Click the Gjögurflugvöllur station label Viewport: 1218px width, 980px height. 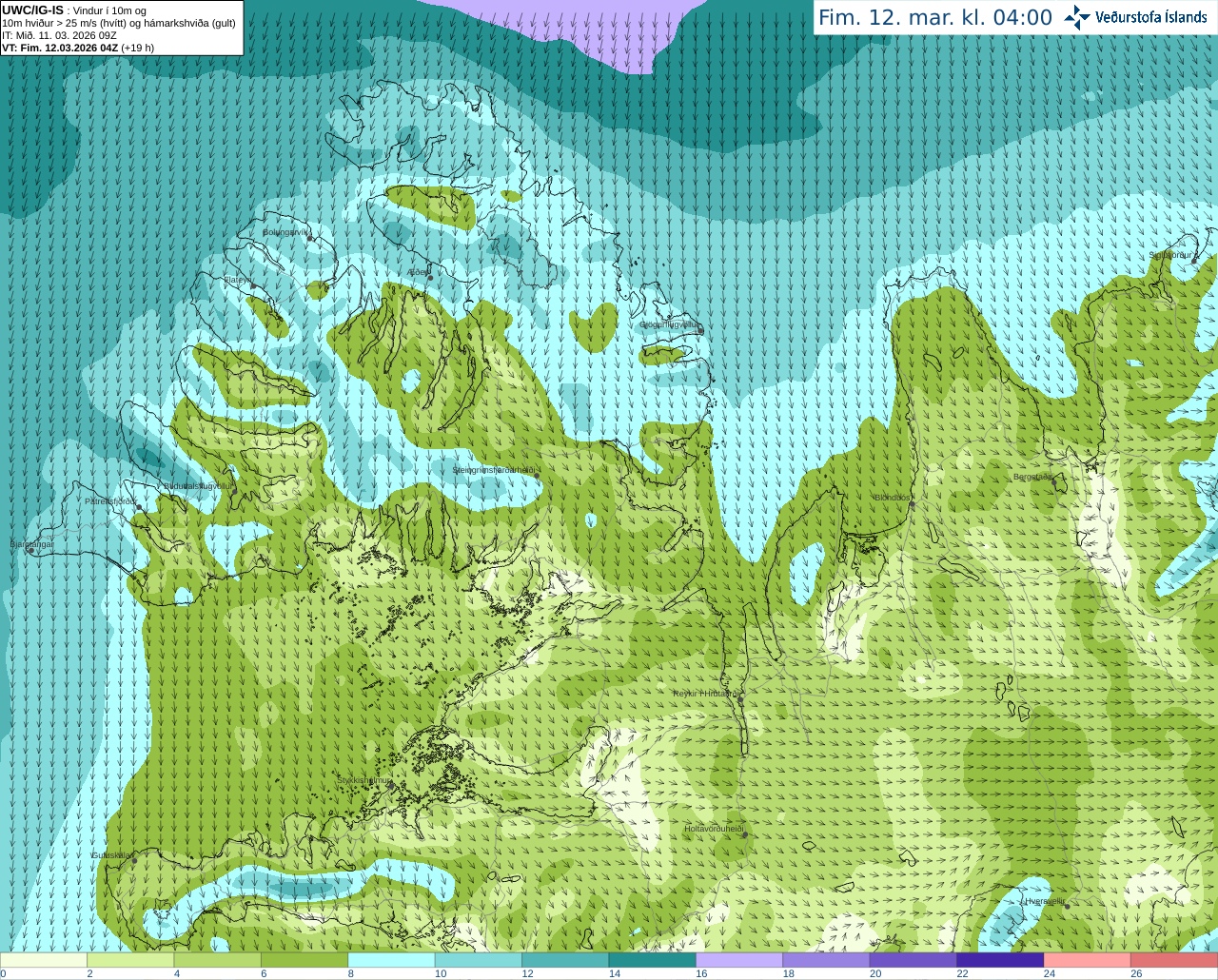pos(670,325)
